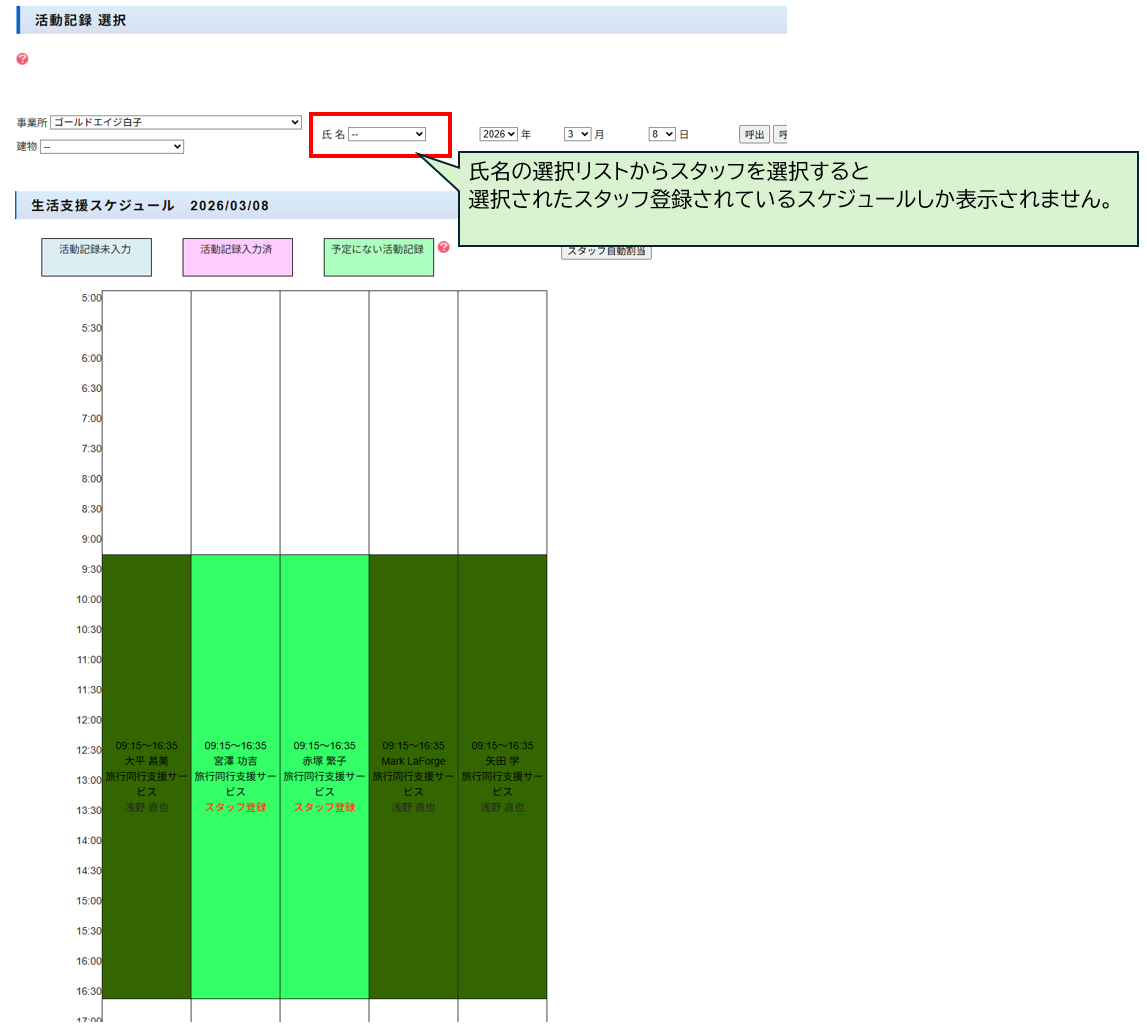Viewport: 1147px width, 1035px height.
Task: Open the 氏名 staff selection dropdown
Action: pyautogui.click(x=387, y=134)
